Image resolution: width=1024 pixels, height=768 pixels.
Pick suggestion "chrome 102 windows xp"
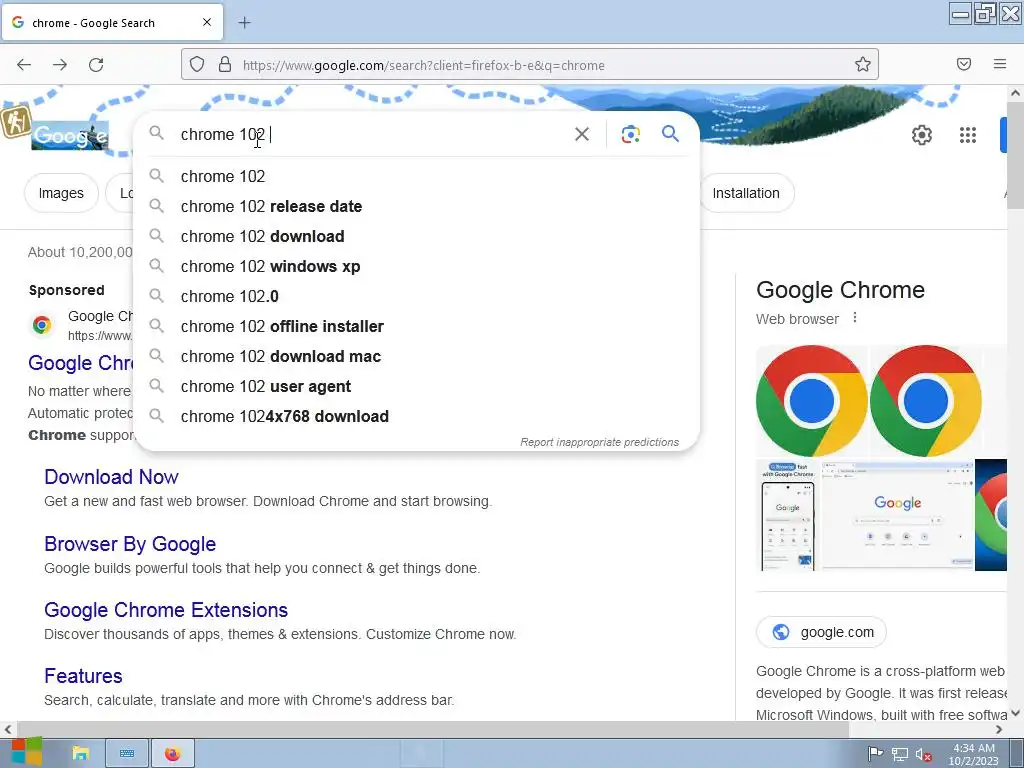click(416, 266)
